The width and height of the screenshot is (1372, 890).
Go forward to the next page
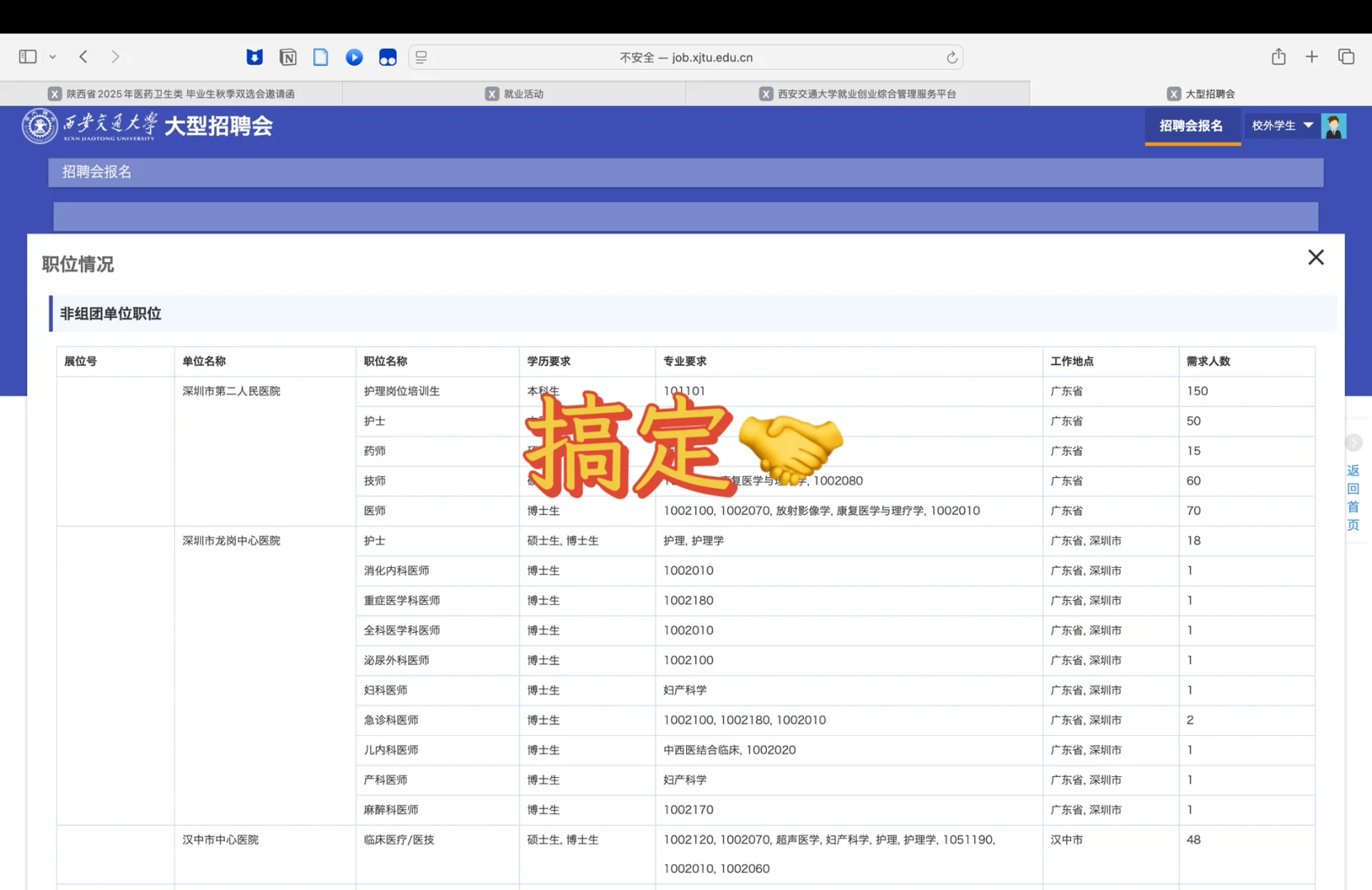(115, 57)
